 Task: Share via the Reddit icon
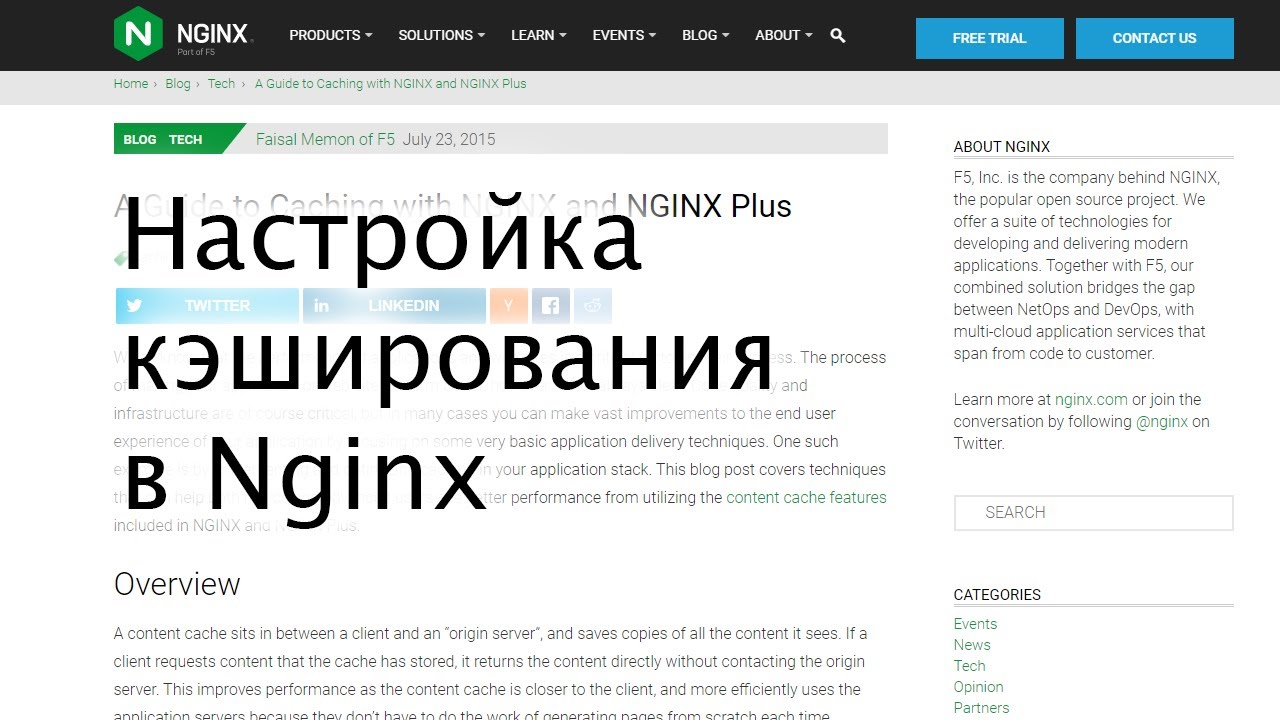tap(593, 306)
